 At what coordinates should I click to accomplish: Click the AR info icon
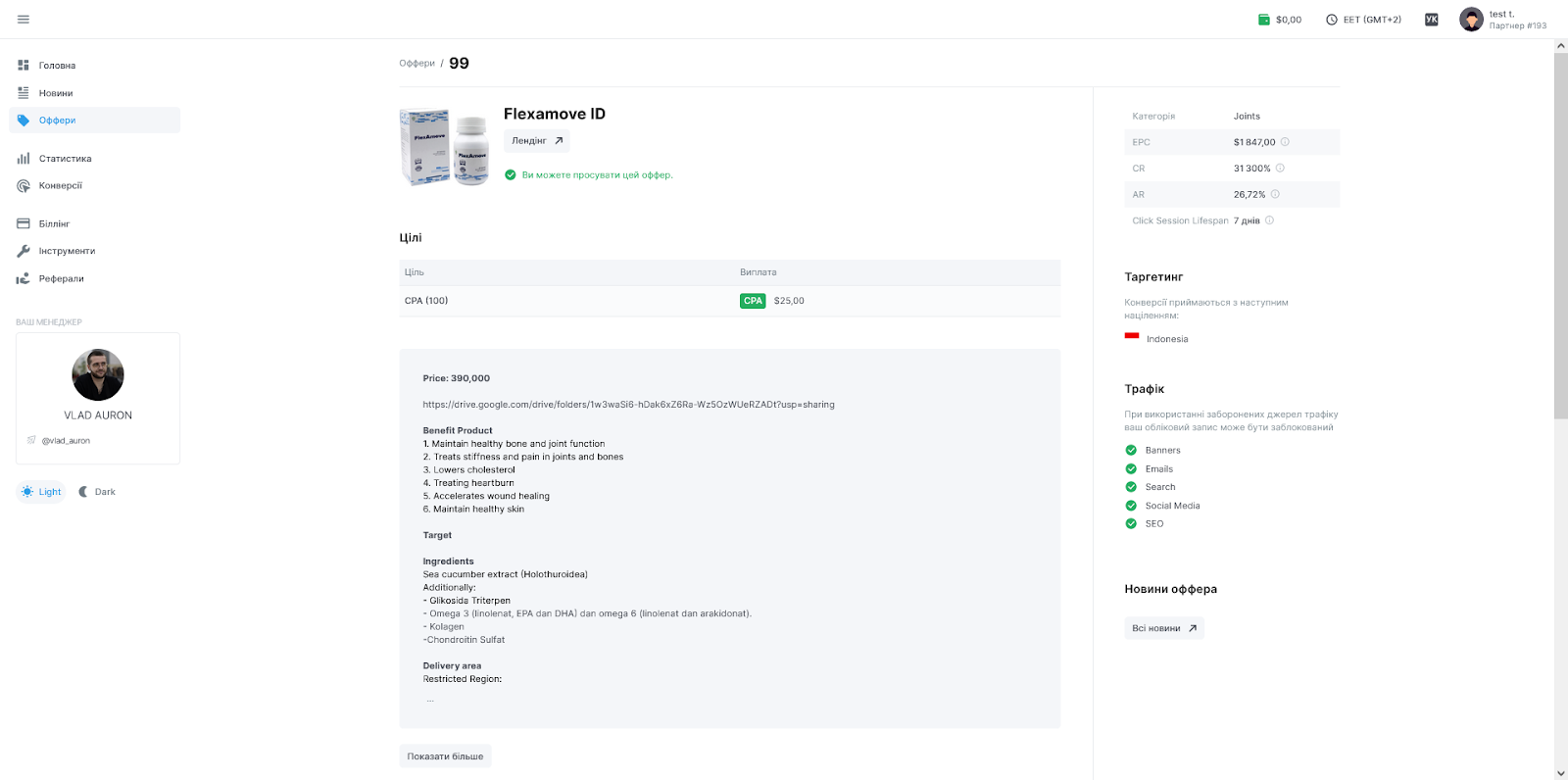1275,194
